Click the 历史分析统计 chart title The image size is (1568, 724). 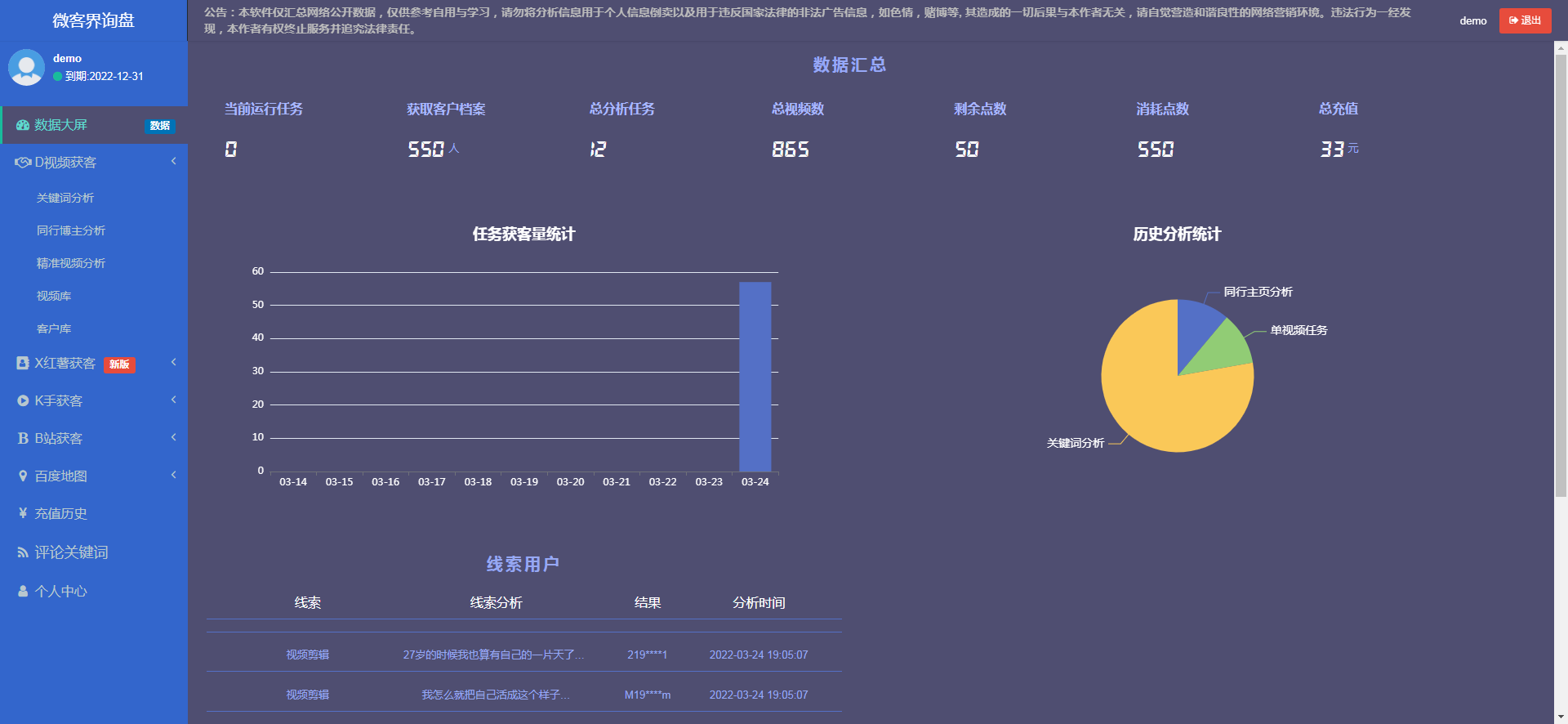(1177, 235)
